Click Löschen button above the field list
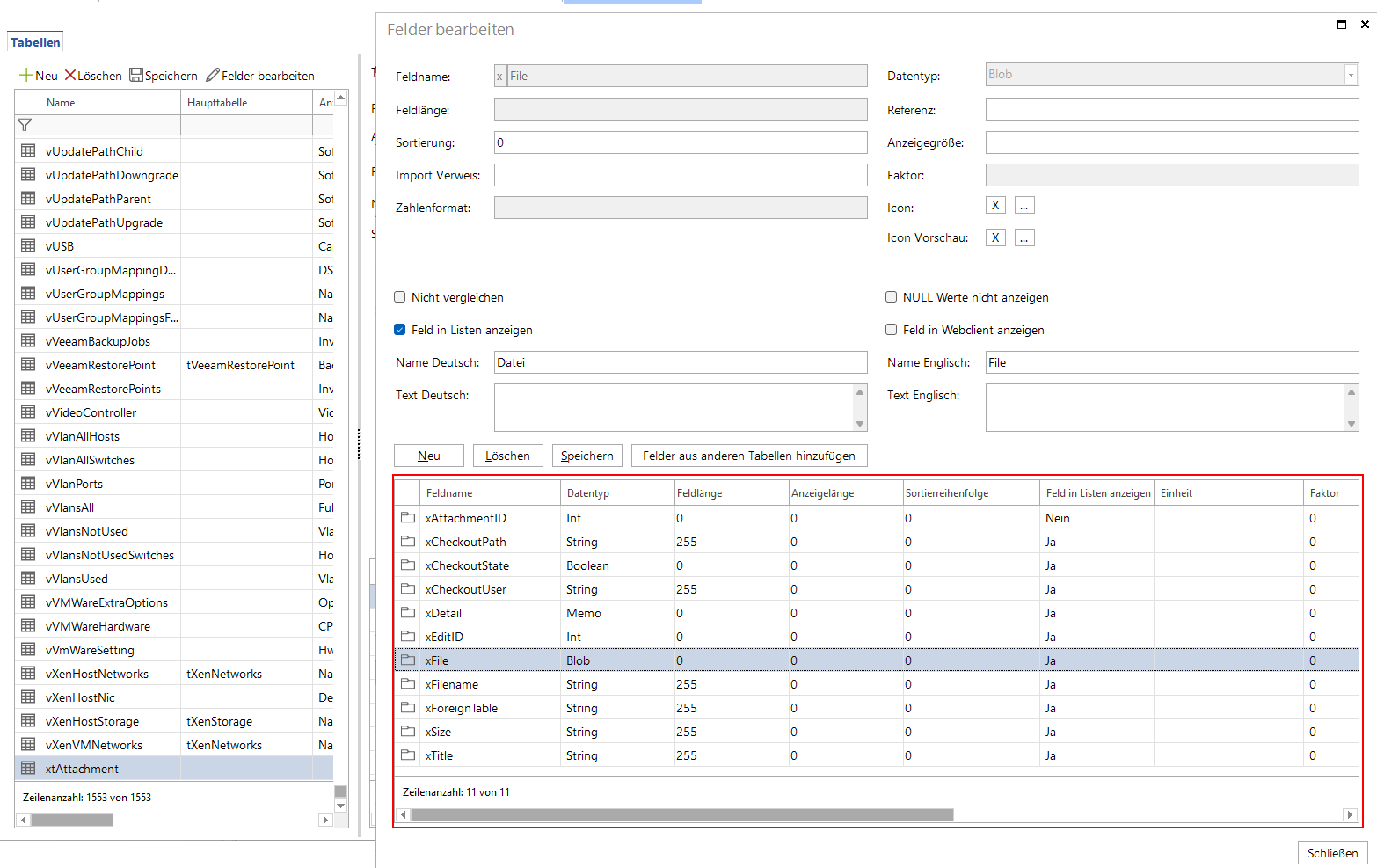The width and height of the screenshot is (1377, 868). 508,456
